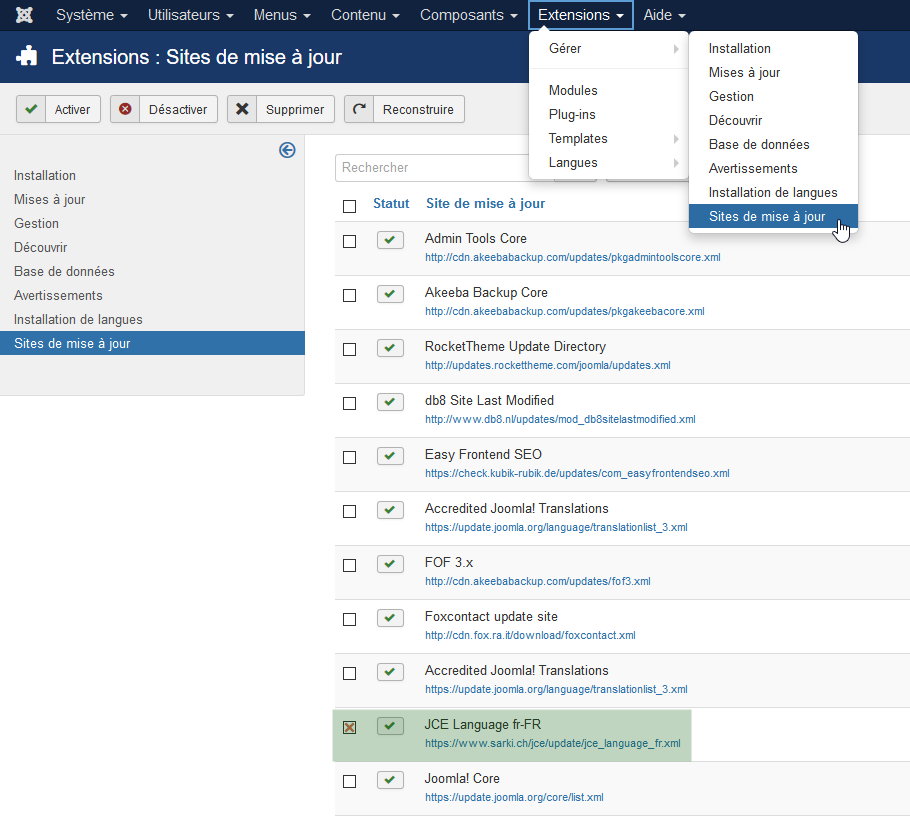Open the Aide dropdown menu
Image resolution: width=910 pixels, height=816 pixels.
(664, 15)
